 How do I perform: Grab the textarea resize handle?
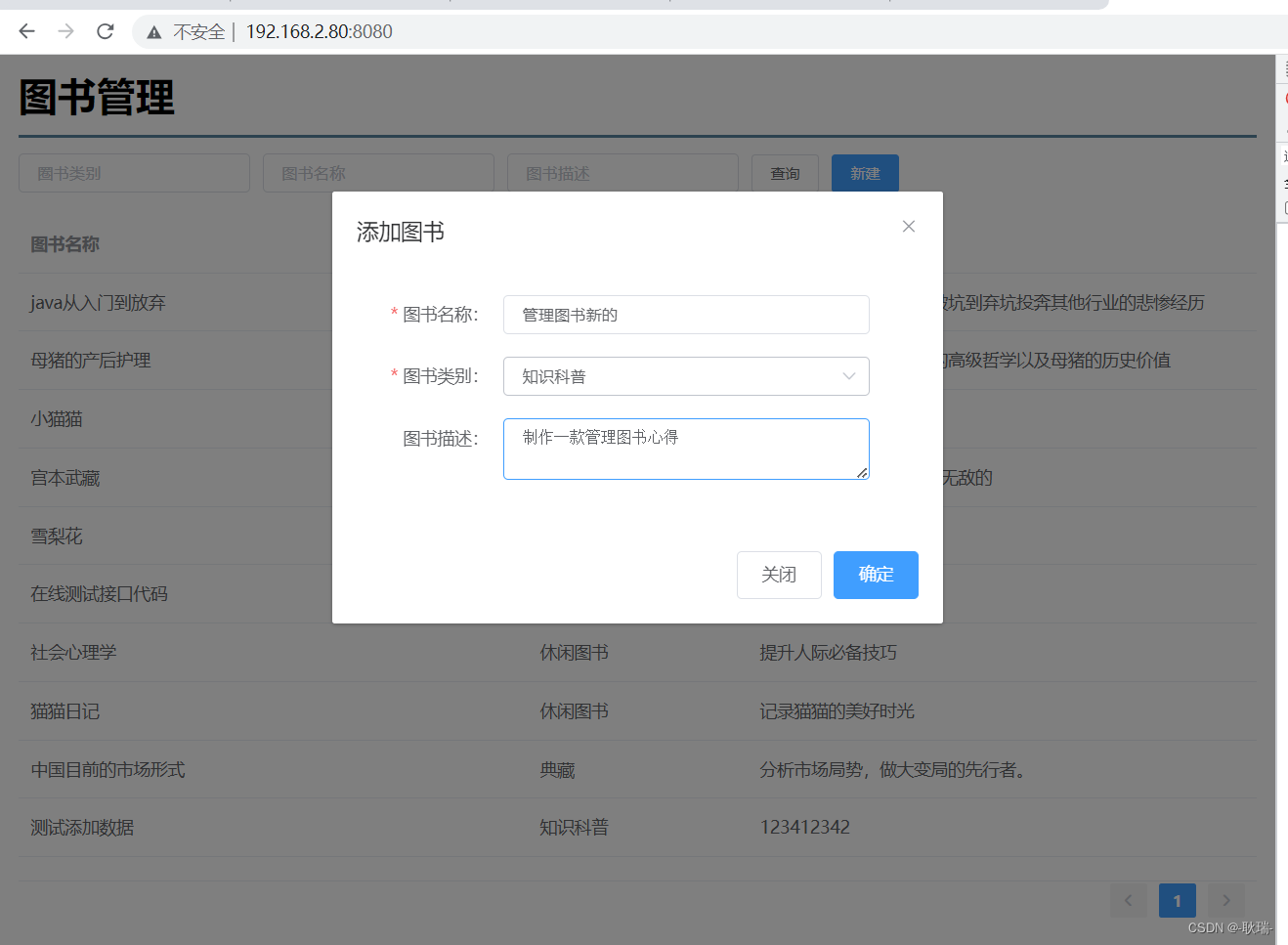pyautogui.click(x=862, y=473)
